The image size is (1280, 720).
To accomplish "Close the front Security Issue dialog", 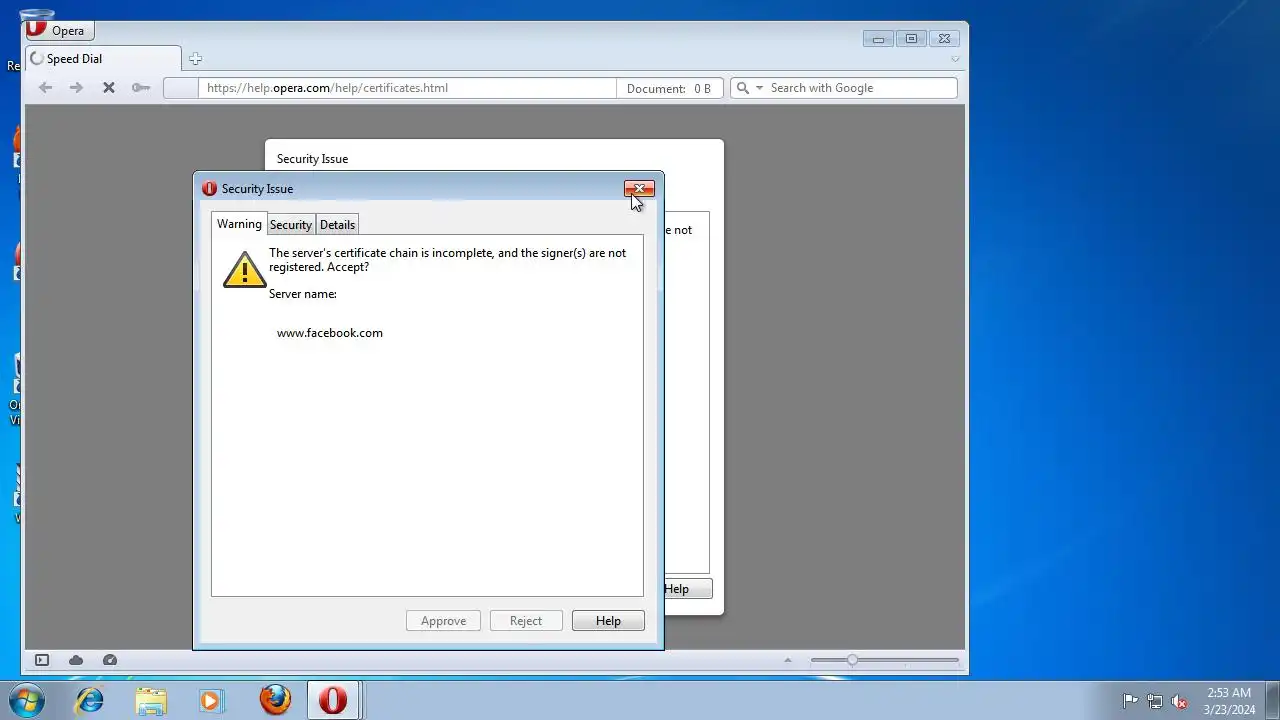I will (639, 188).
